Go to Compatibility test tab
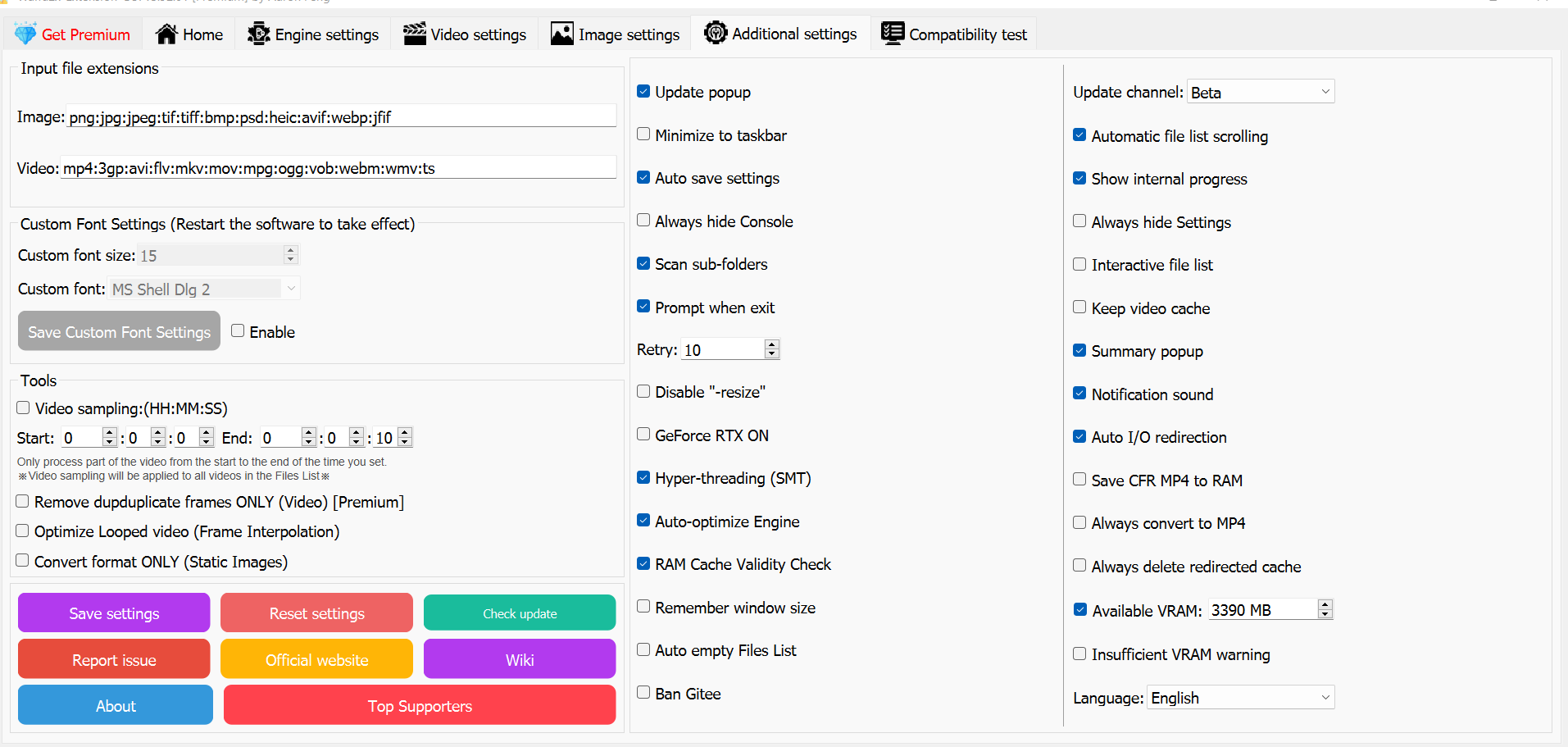The height and width of the screenshot is (747, 1568). 954,34
